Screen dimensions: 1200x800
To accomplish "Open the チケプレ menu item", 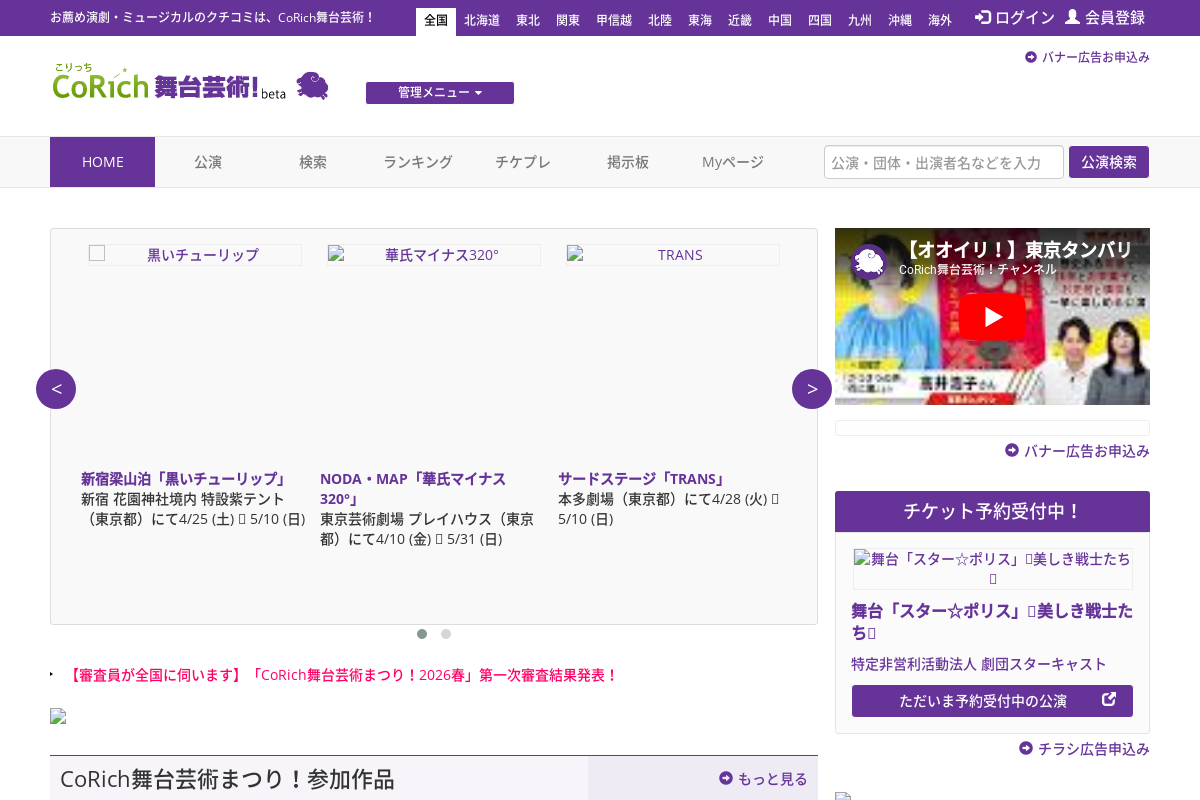I will 523,162.
